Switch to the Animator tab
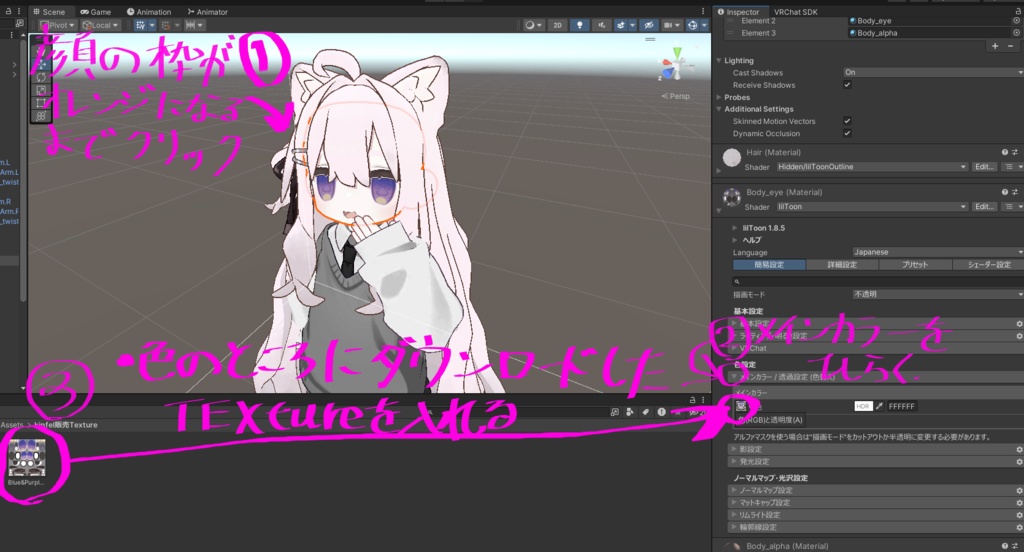 tap(208, 12)
